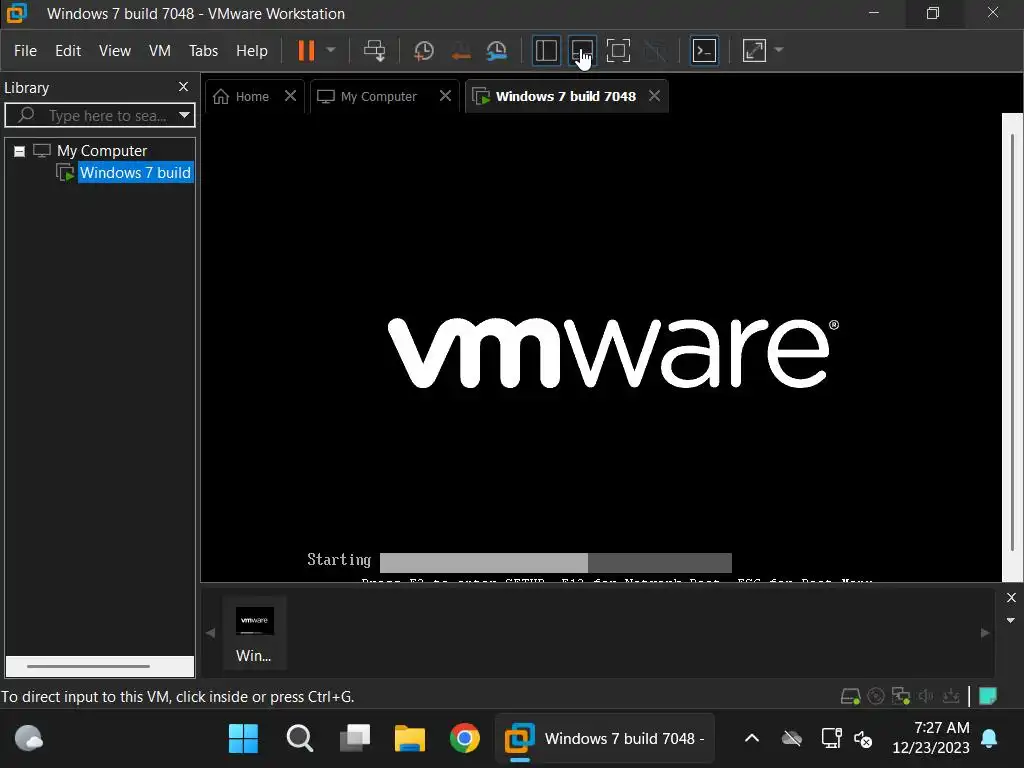Click inside the VM console display
This screenshot has width=1024, height=768.
601,346
